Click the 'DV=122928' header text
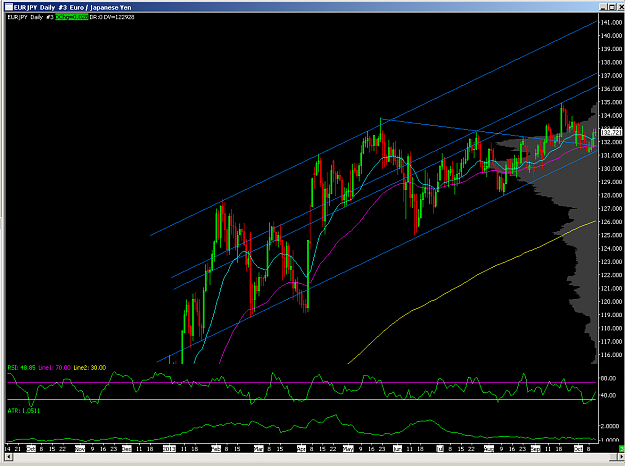The width and height of the screenshot is (625, 466). (119, 17)
